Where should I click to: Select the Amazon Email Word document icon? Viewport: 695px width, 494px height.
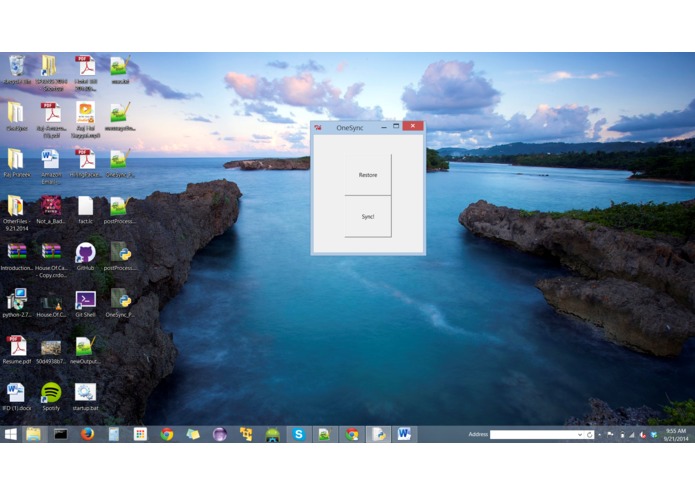pos(51,166)
